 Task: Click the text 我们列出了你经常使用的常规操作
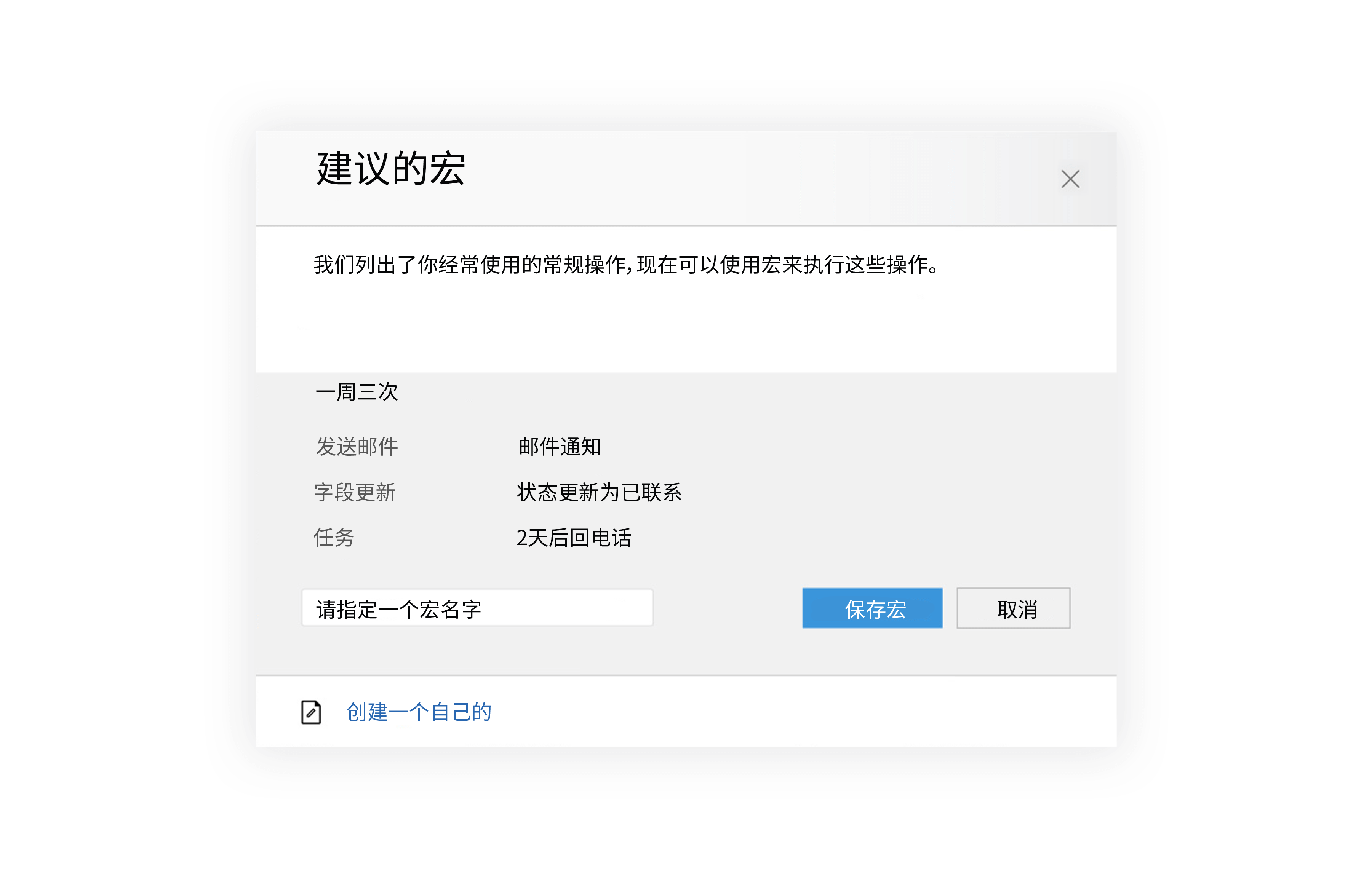[x=469, y=265]
